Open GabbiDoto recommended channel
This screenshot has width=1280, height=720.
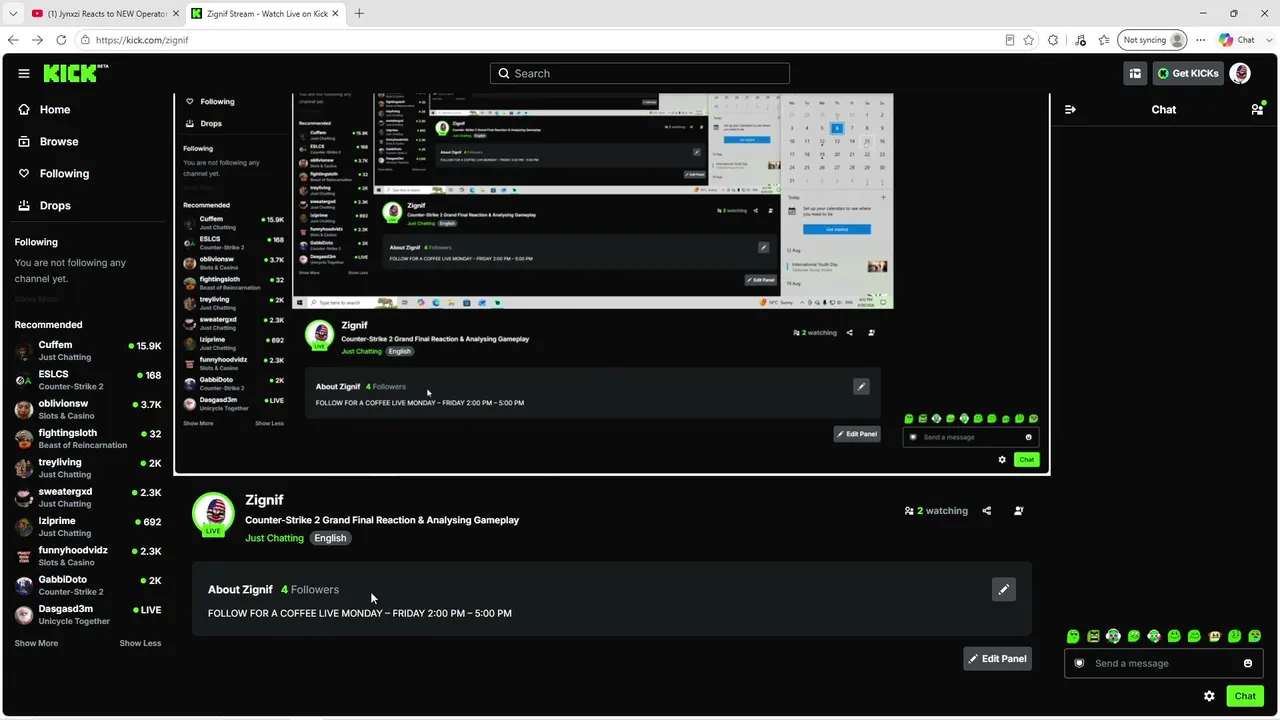(88, 585)
